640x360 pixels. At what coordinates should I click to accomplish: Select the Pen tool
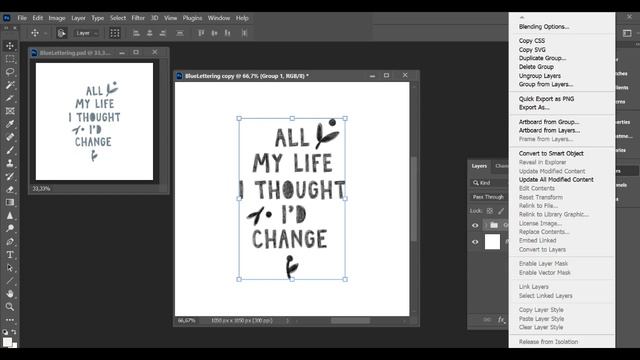click(x=10, y=242)
